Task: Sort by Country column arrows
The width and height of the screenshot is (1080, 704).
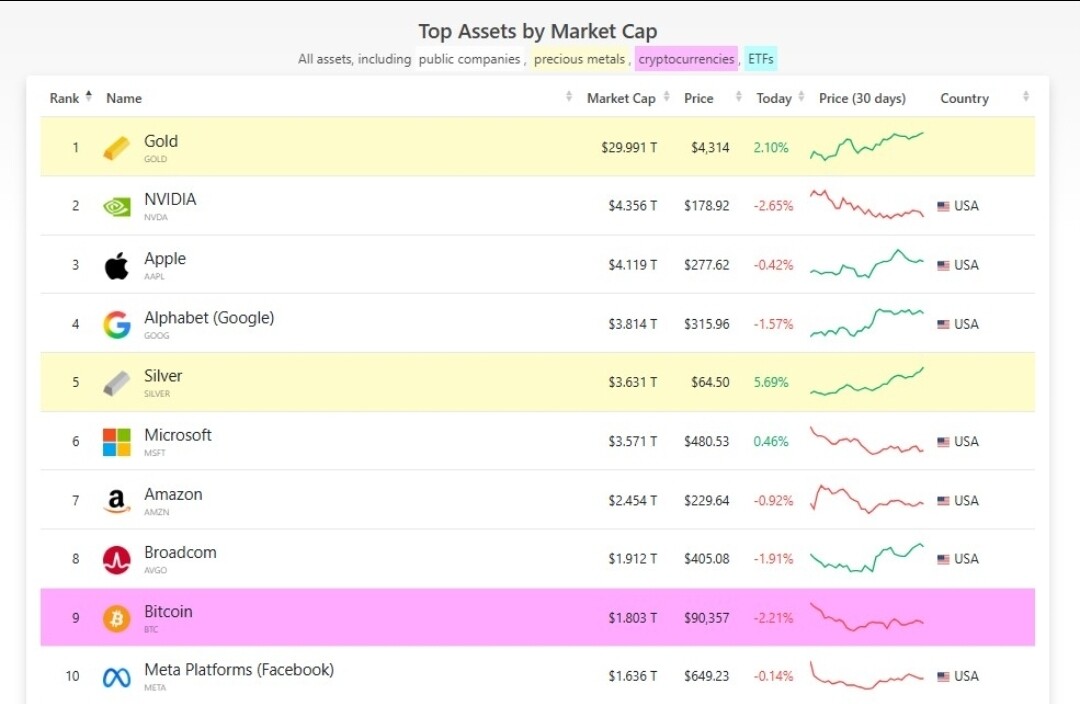Action: coord(1025,97)
